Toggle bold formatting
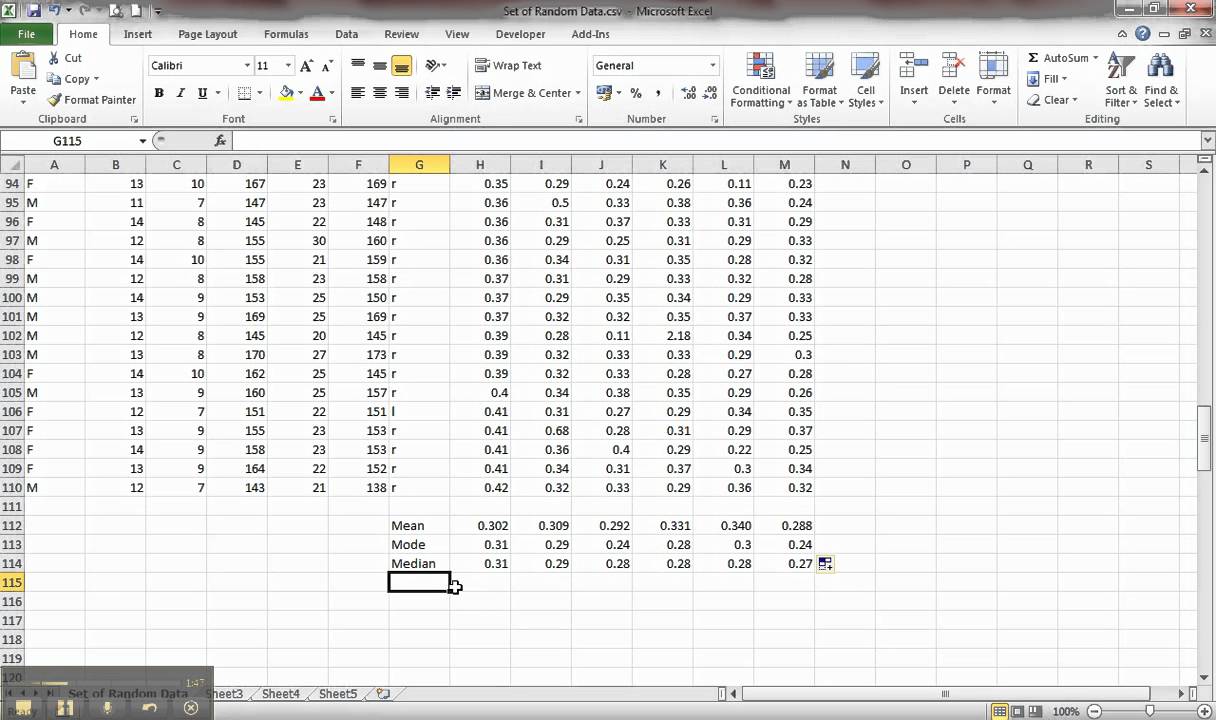This screenshot has height=720, width=1216. tap(159, 93)
